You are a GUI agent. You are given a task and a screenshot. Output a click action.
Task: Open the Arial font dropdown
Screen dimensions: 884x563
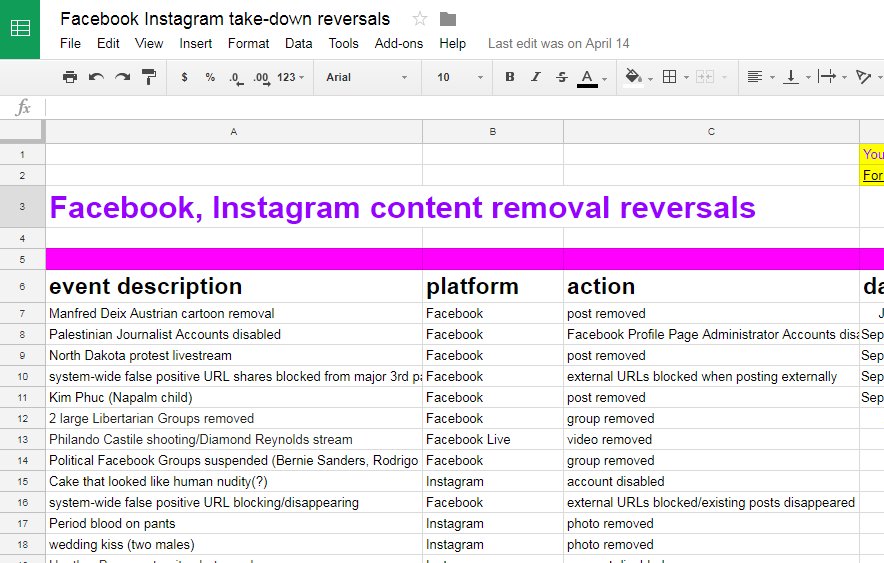(366, 77)
